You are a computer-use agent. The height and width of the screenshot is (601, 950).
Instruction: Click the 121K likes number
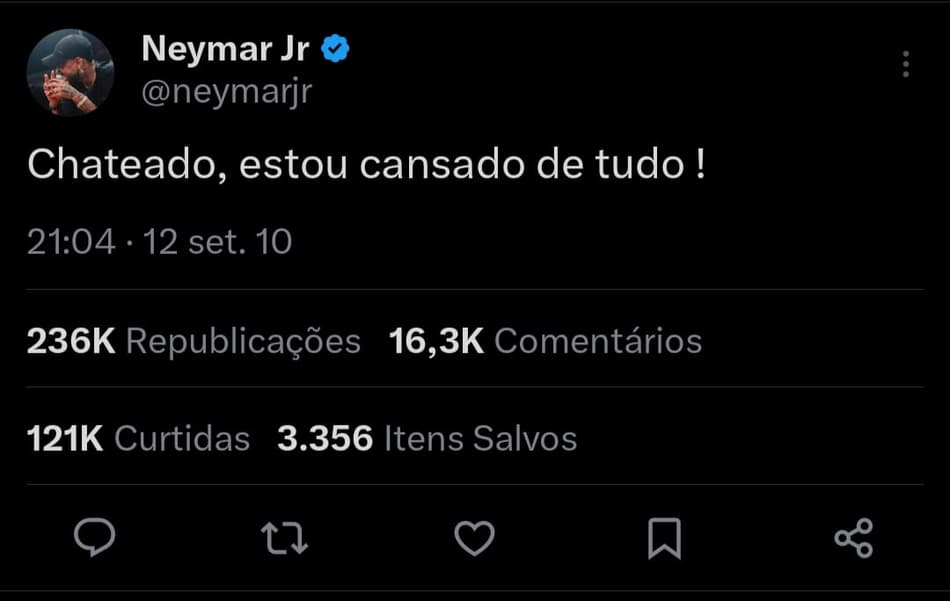coord(65,438)
